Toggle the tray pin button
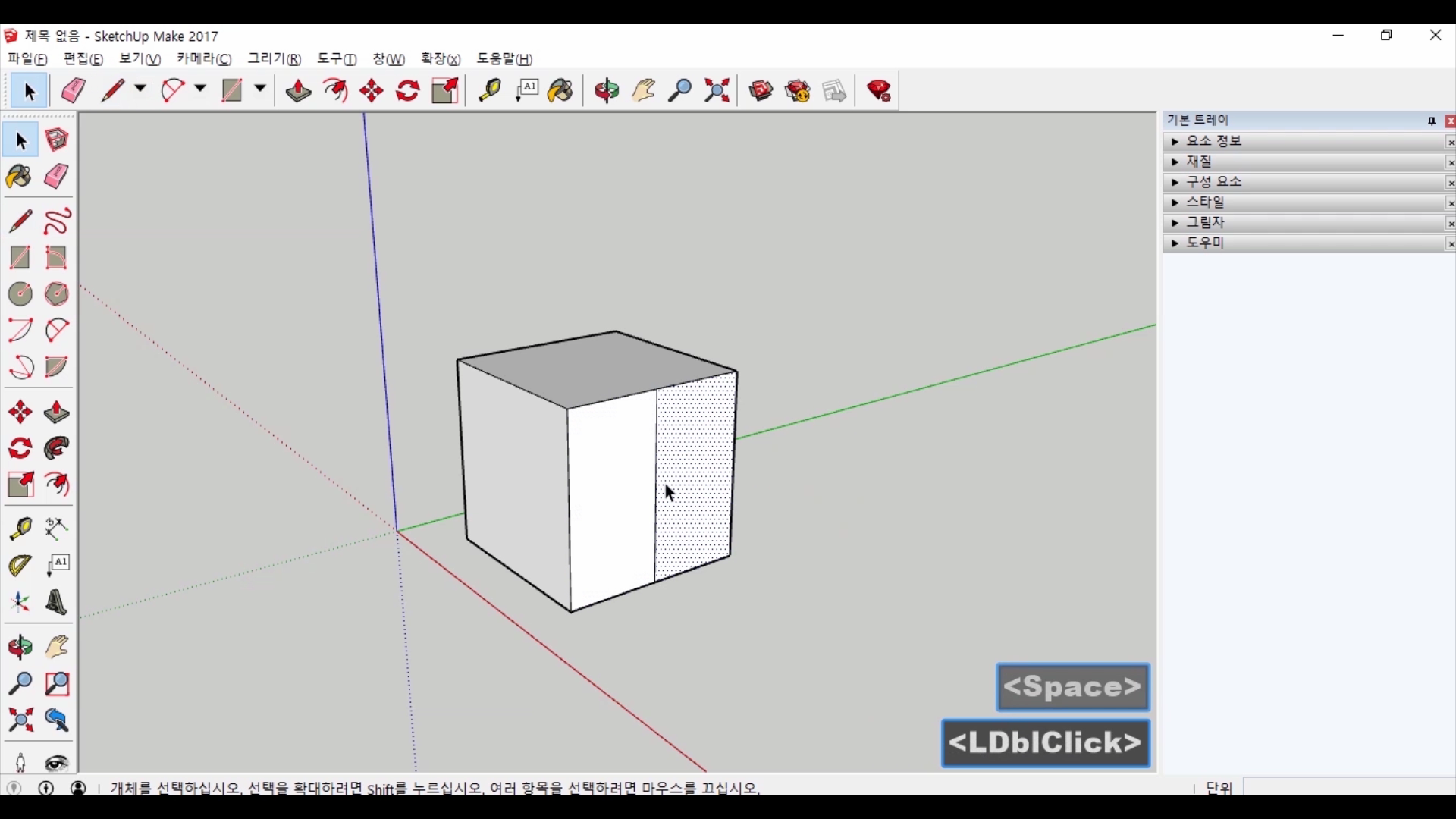Image resolution: width=1456 pixels, height=819 pixels. (1431, 121)
